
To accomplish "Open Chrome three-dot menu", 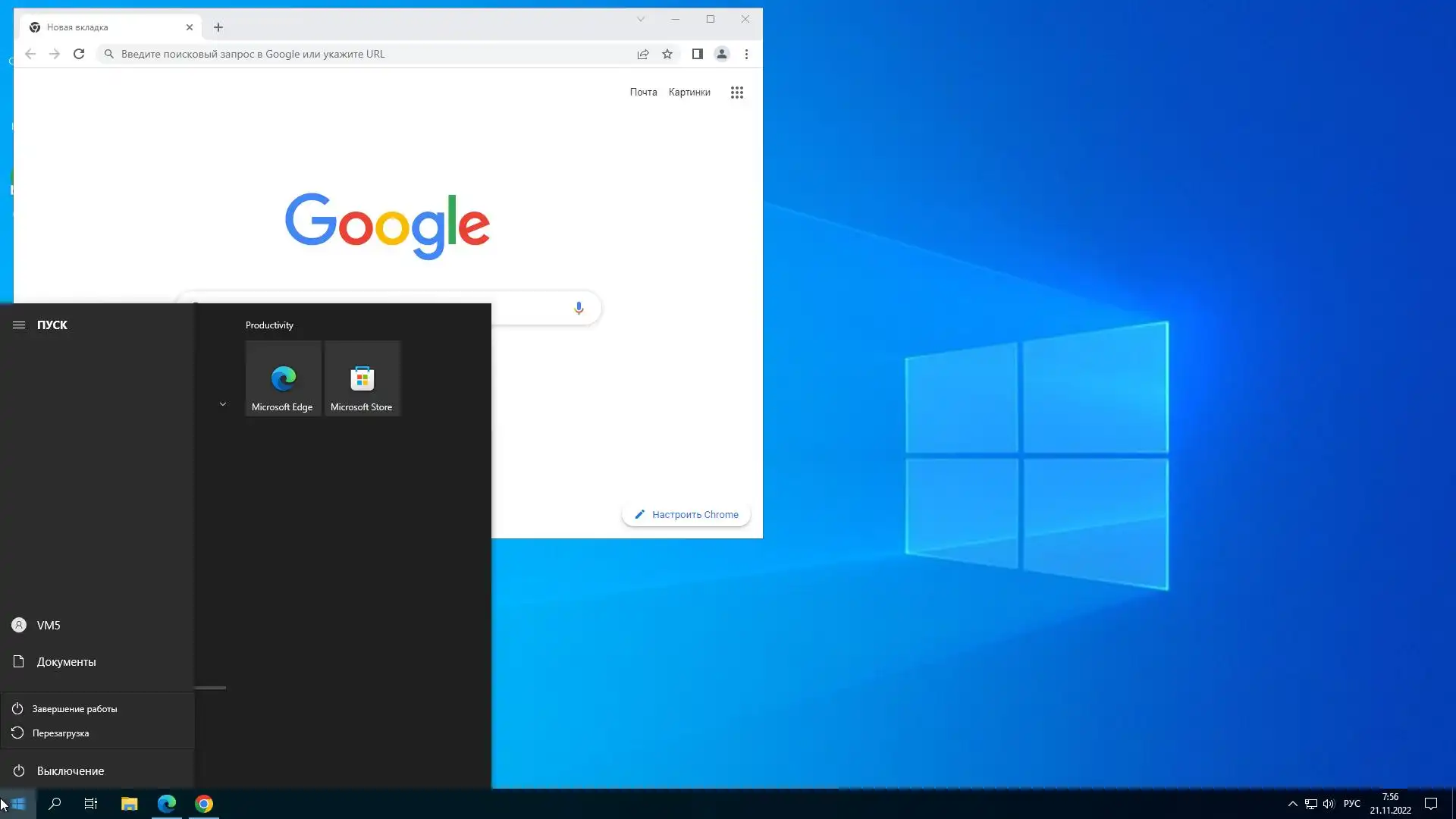I will click(x=747, y=54).
